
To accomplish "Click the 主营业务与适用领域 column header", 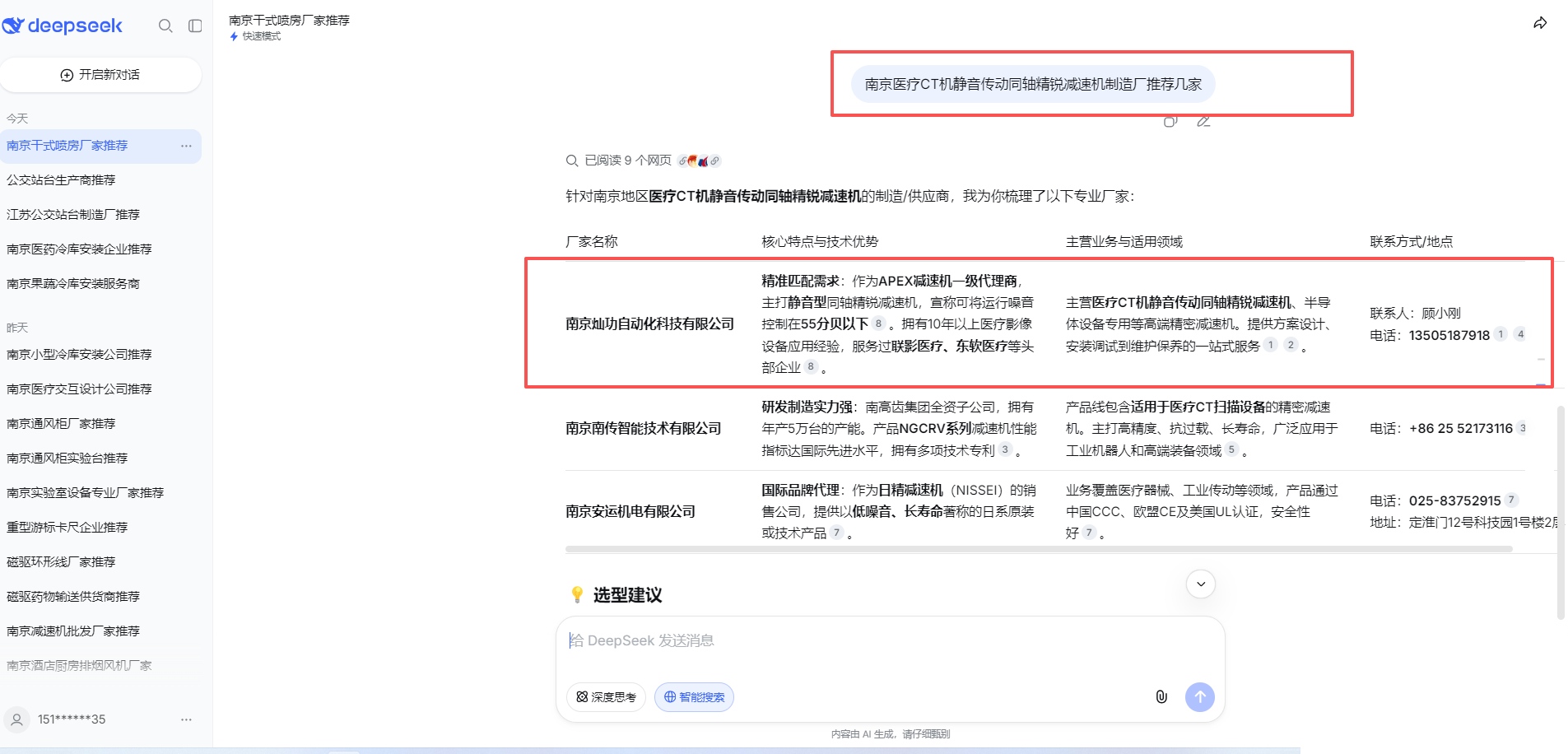I will pyautogui.click(x=1124, y=241).
